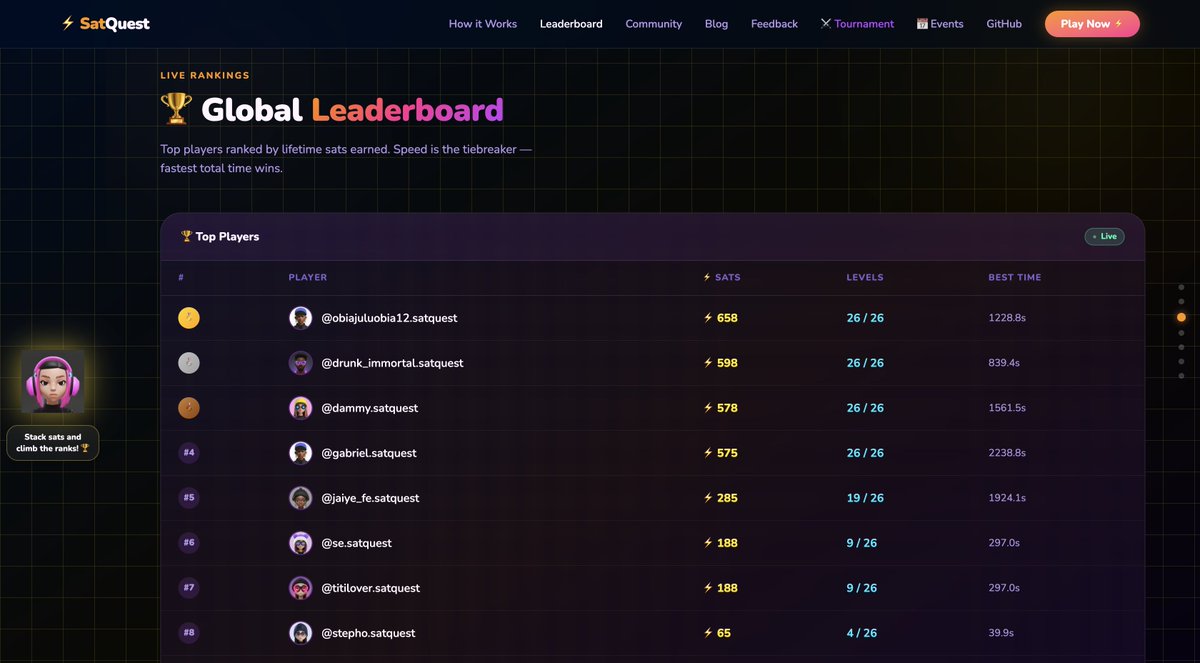This screenshot has height=663, width=1200.
Task: Select player @drunk_immortal.satquest
Action: coord(392,363)
